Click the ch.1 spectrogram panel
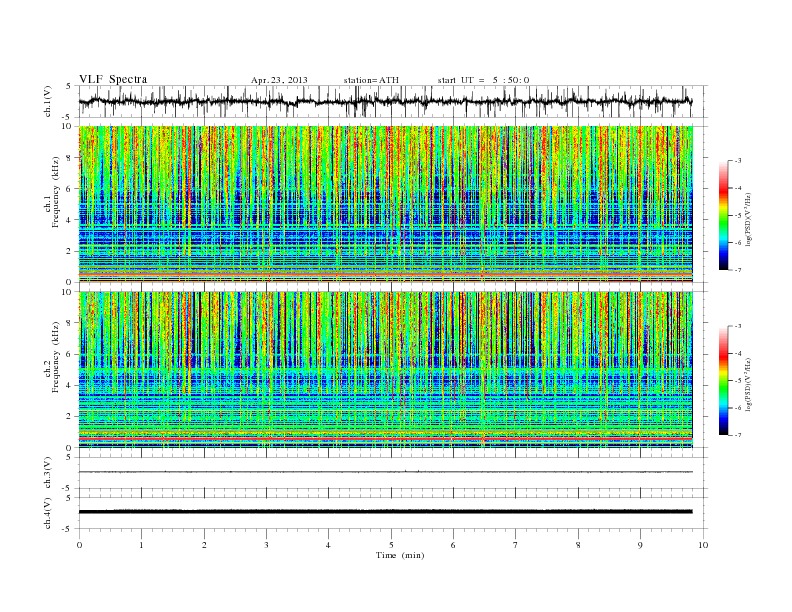Screen dimensions: 792x612 pos(386,204)
